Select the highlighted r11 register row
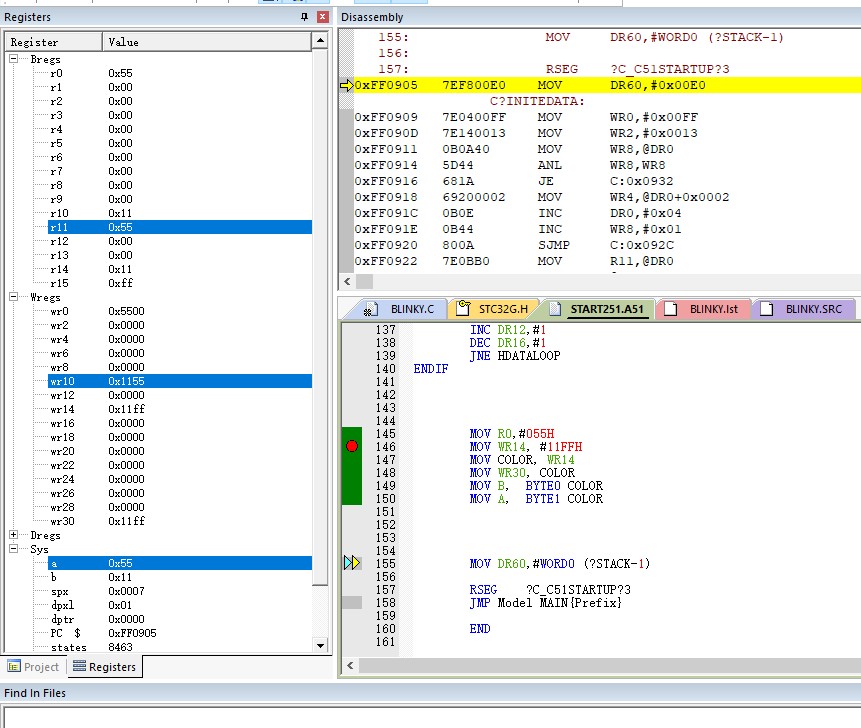This screenshot has height=728, width=861. [x=180, y=227]
